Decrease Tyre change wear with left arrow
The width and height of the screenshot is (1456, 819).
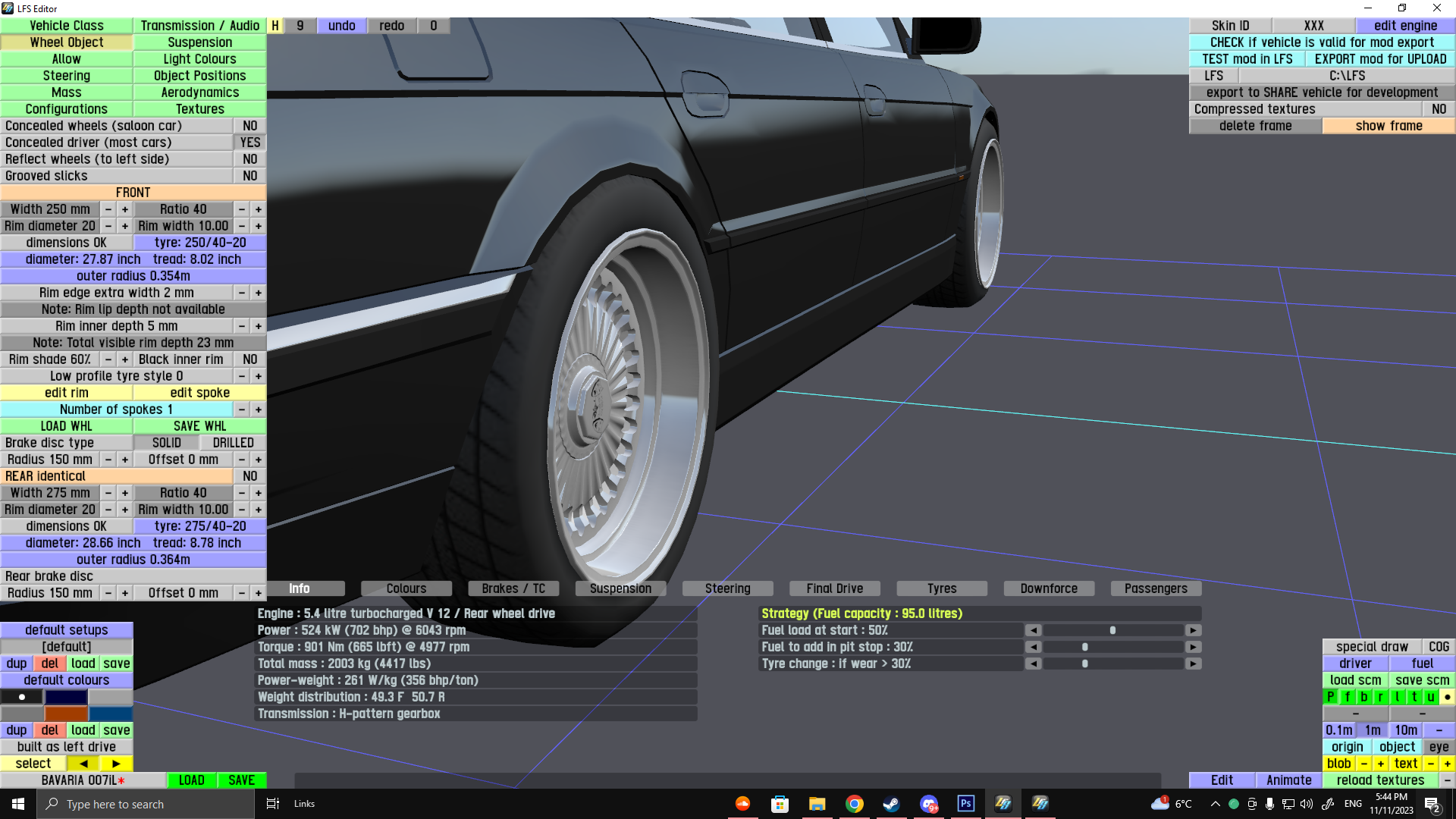coord(1033,664)
